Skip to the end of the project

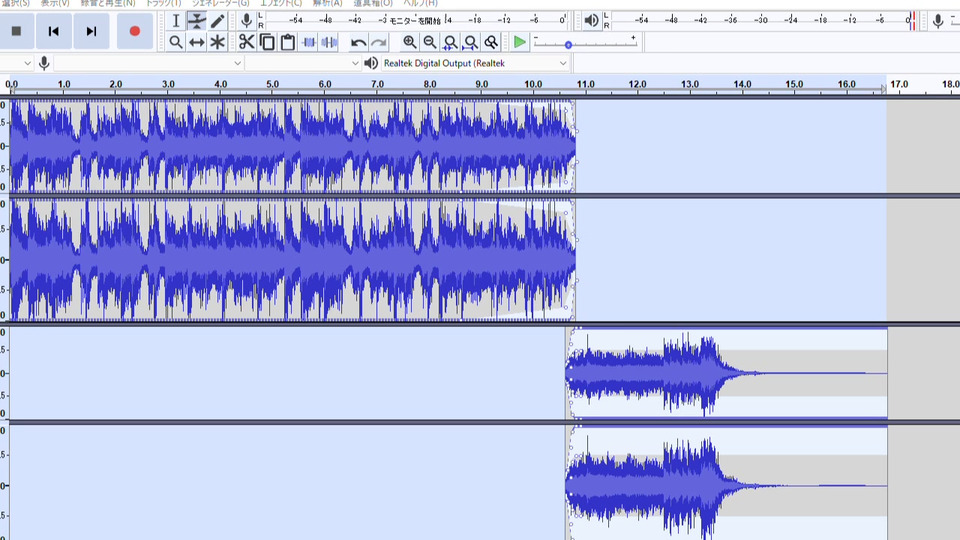coord(91,31)
